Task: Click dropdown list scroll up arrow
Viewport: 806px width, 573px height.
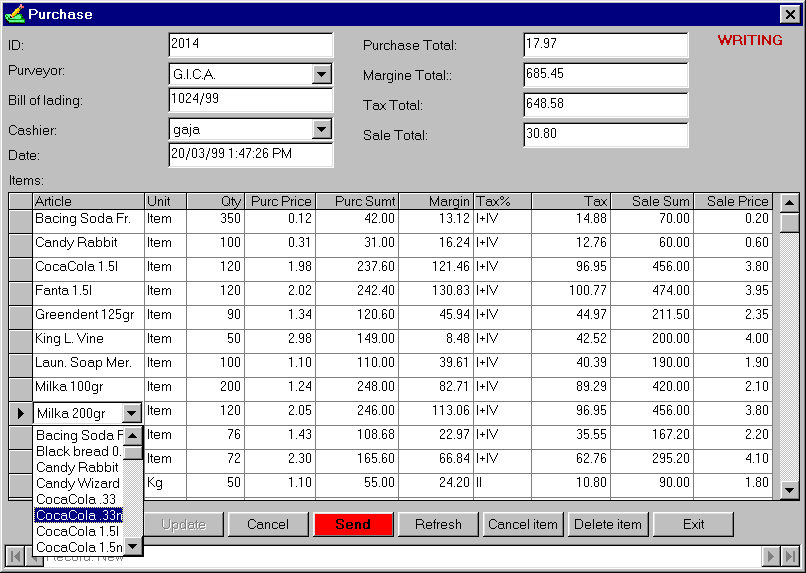Action: pyautogui.click(x=133, y=436)
